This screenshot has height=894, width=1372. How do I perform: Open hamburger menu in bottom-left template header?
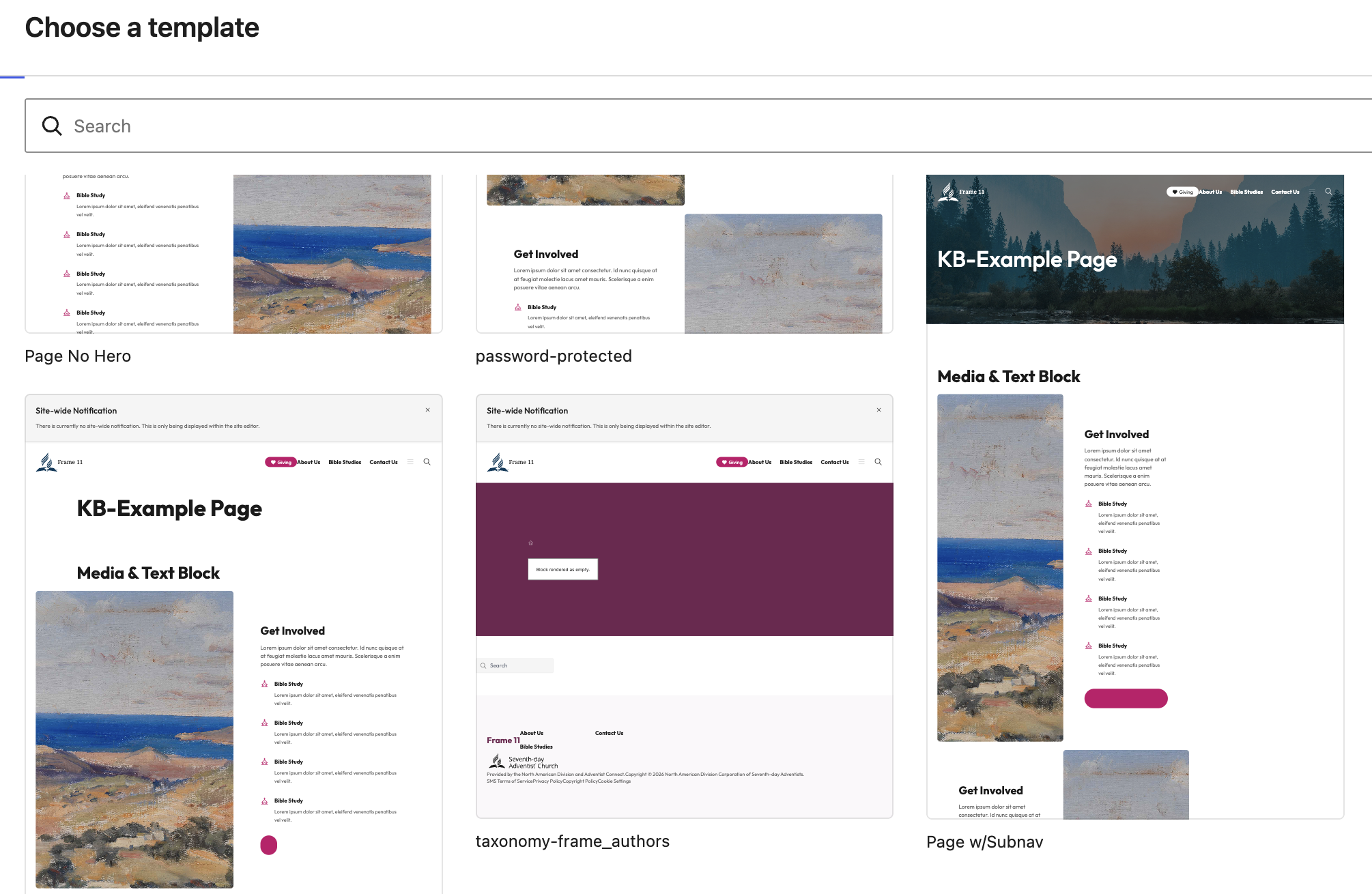(410, 462)
